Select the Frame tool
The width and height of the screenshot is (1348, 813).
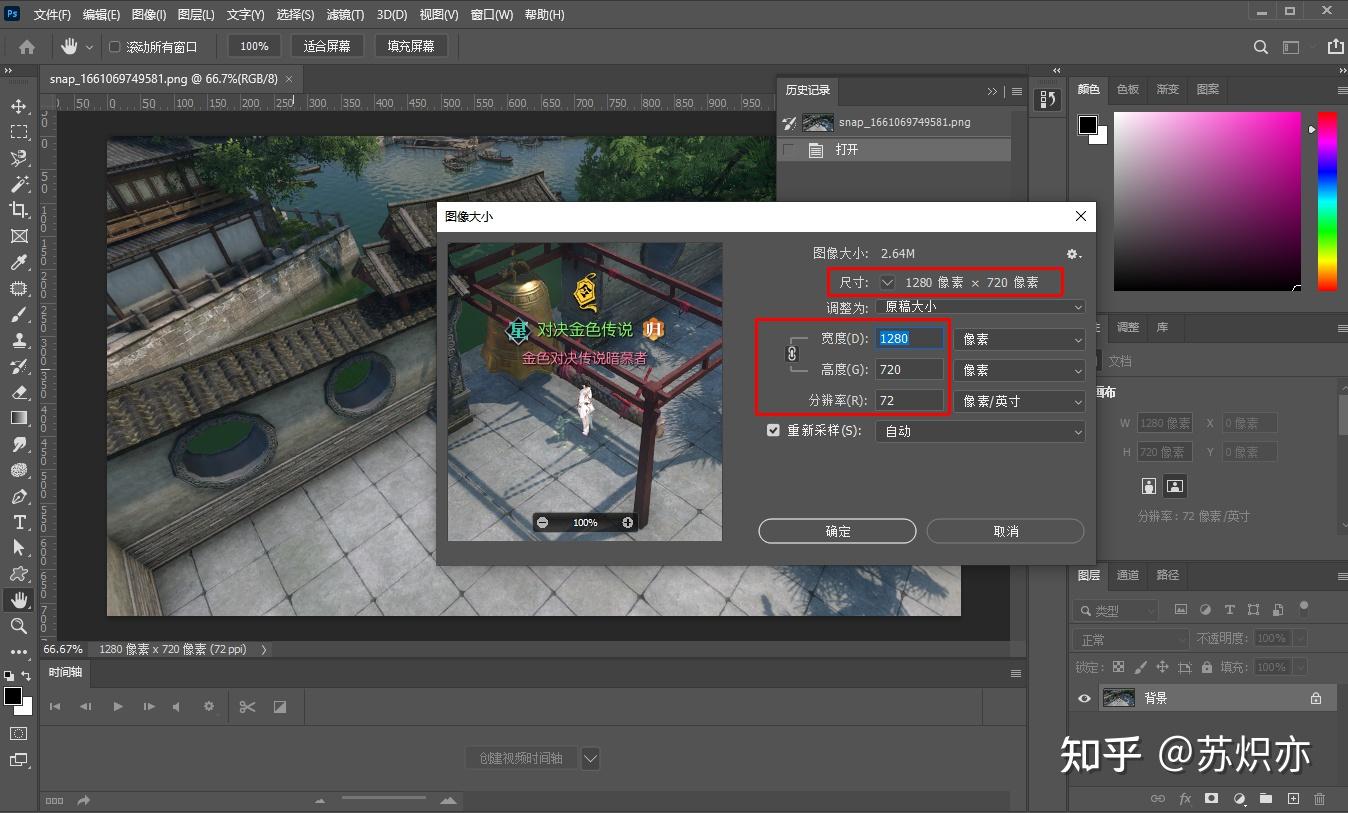tap(19, 236)
